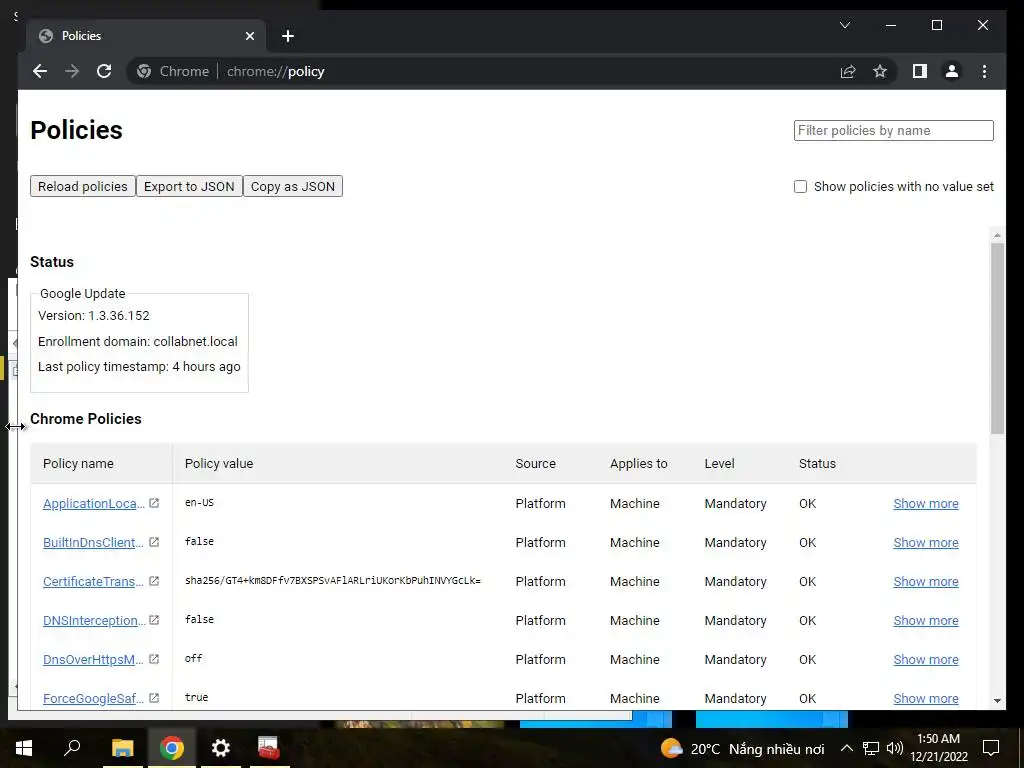The image size is (1024, 768).
Task: Open the CertificateTrans... policy link
Action: point(93,581)
